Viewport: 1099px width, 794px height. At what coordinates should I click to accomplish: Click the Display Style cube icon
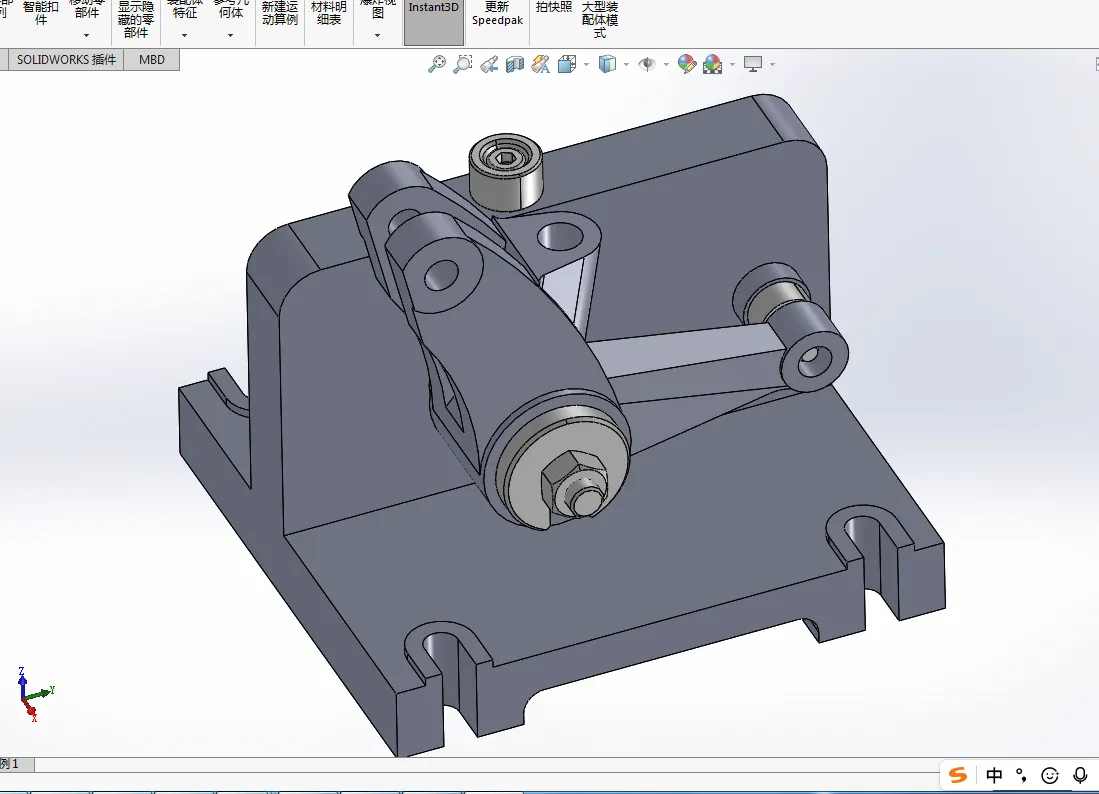tap(607, 64)
